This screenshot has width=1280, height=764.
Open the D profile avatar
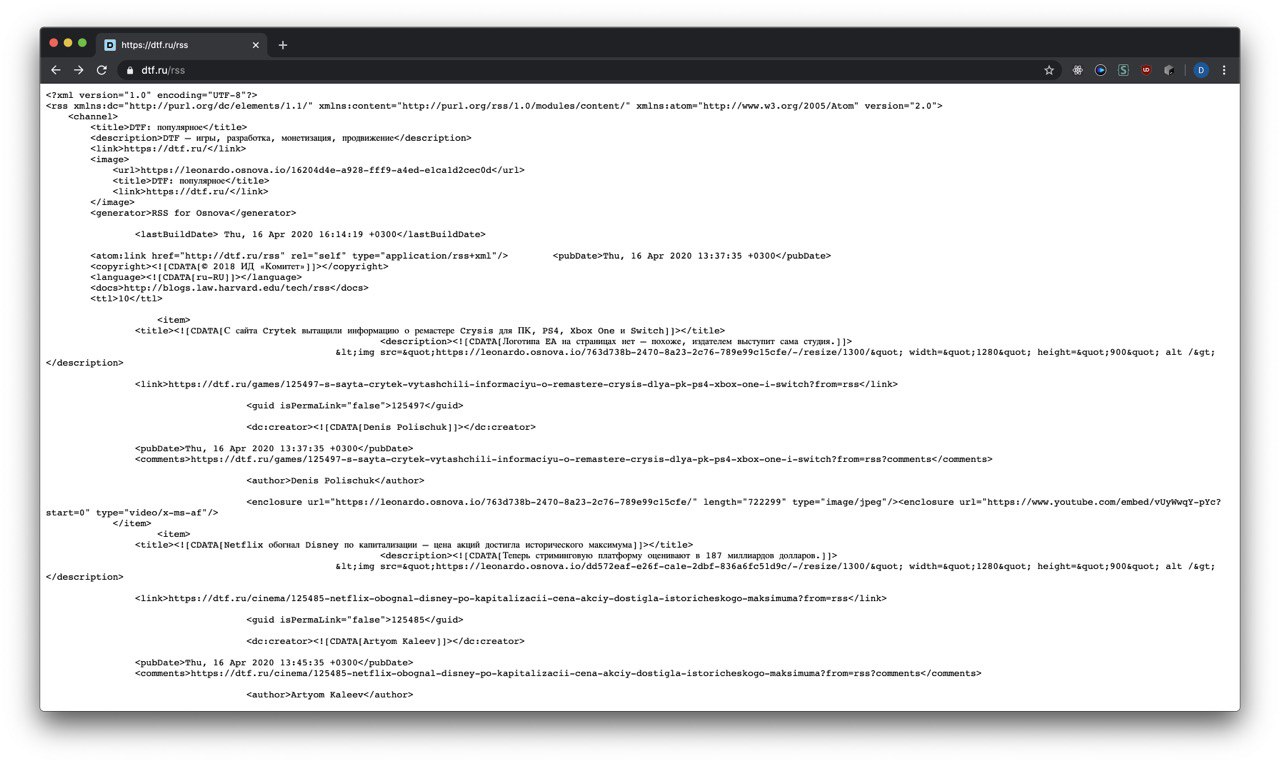click(x=1201, y=70)
